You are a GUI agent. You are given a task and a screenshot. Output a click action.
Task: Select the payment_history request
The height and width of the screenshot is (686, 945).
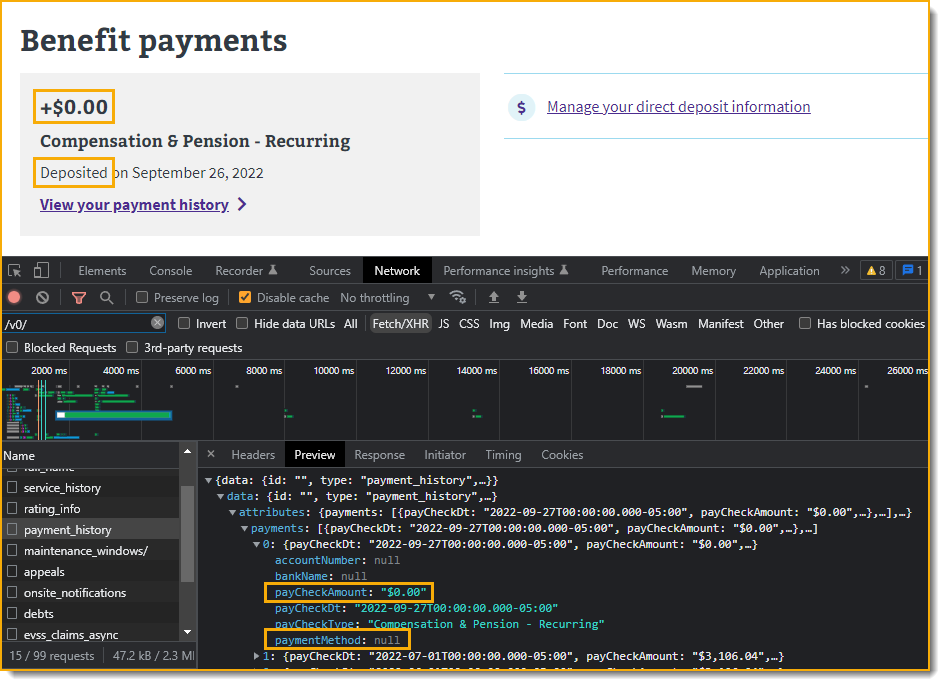(91, 530)
